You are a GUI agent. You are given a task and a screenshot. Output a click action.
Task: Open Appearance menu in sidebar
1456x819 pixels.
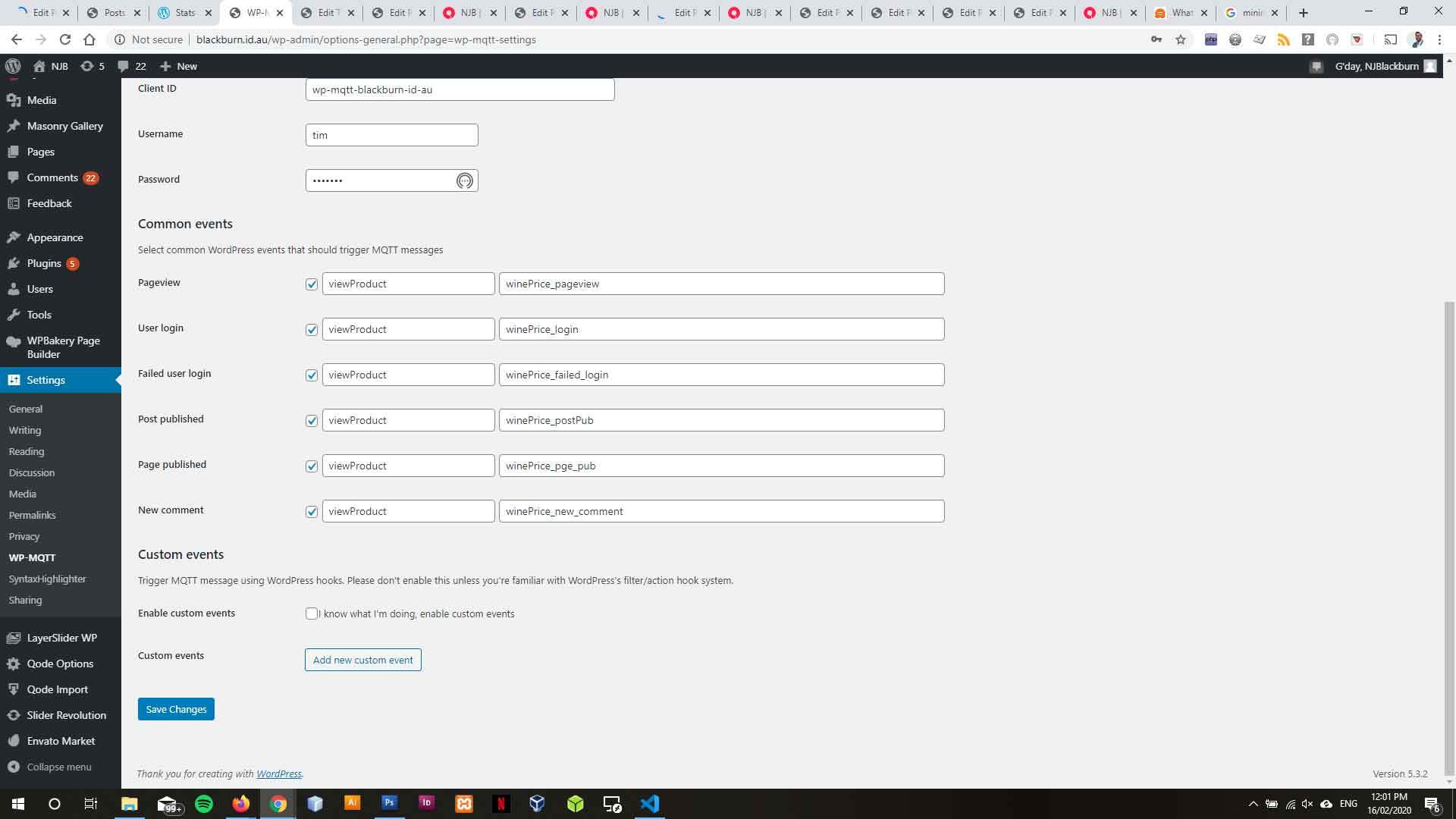click(x=55, y=237)
